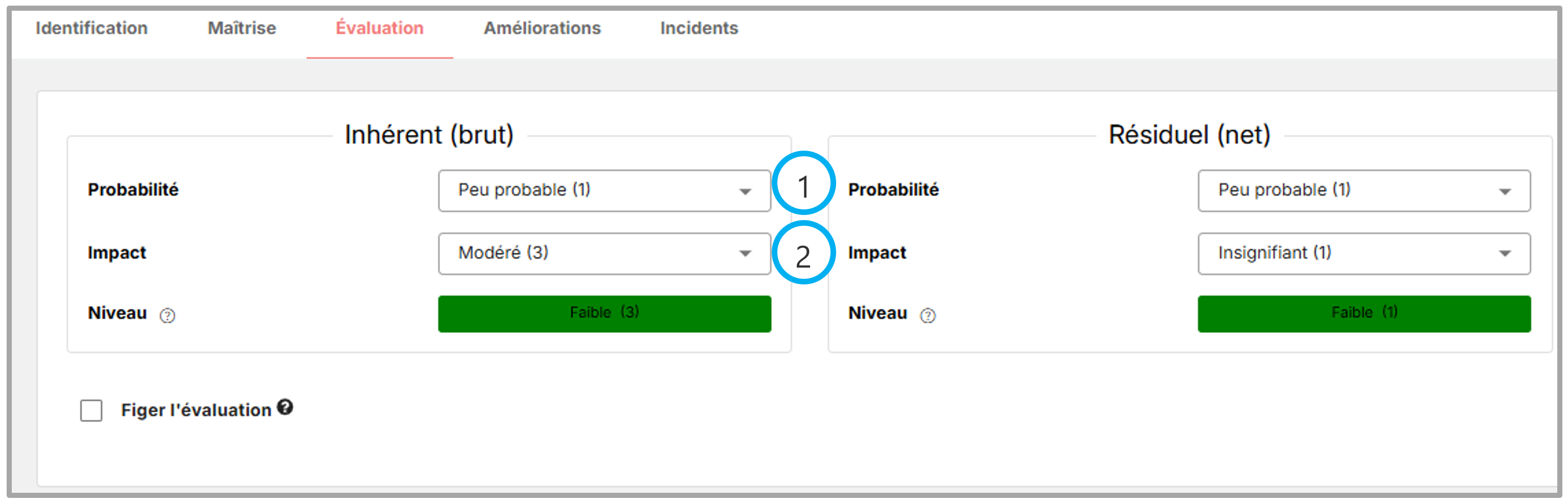The image size is (1568, 503).
Task: Go to the Améliorations tab
Action: pyautogui.click(x=542, y=29)
